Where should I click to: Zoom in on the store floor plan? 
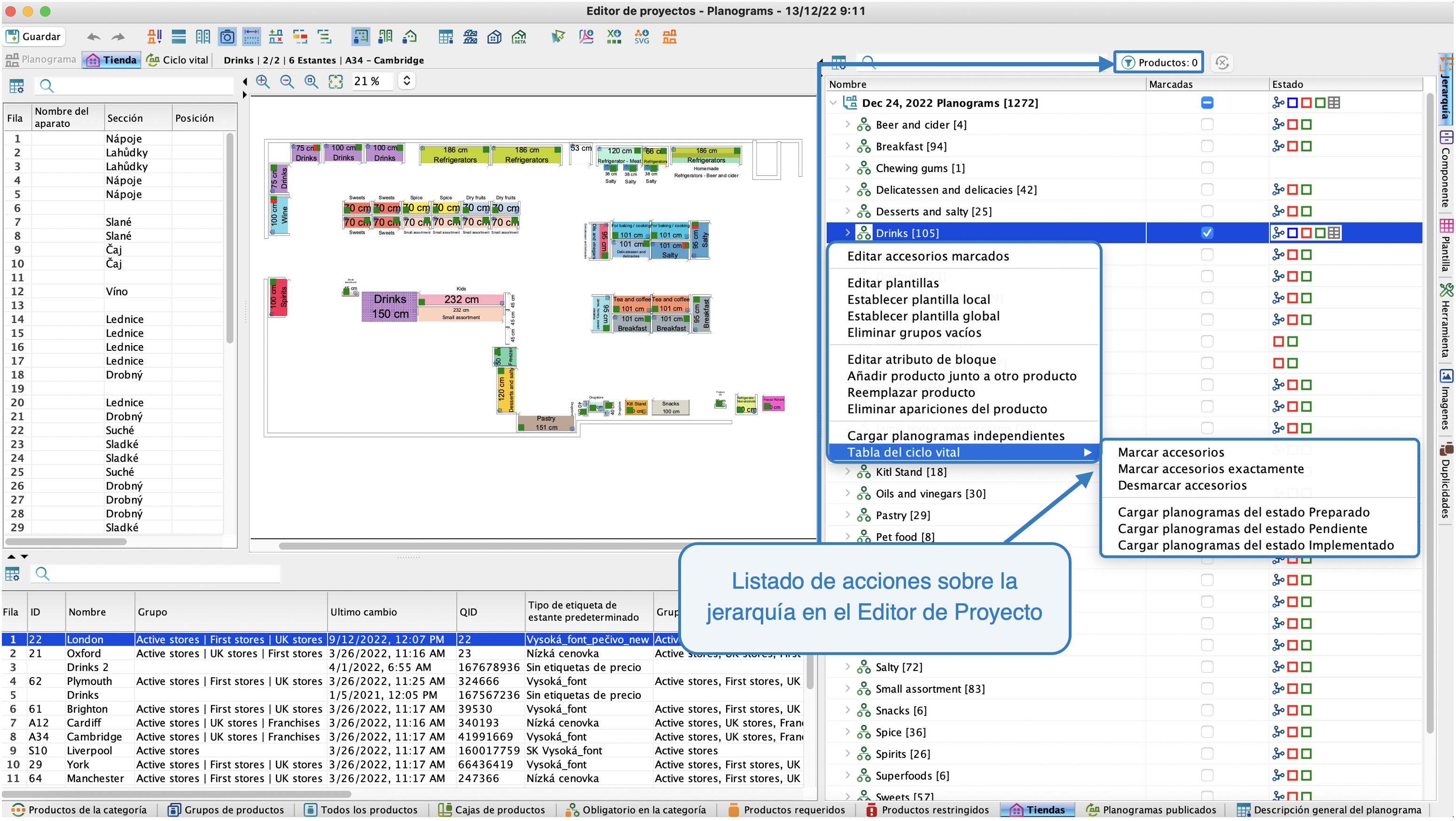[263, 81]
